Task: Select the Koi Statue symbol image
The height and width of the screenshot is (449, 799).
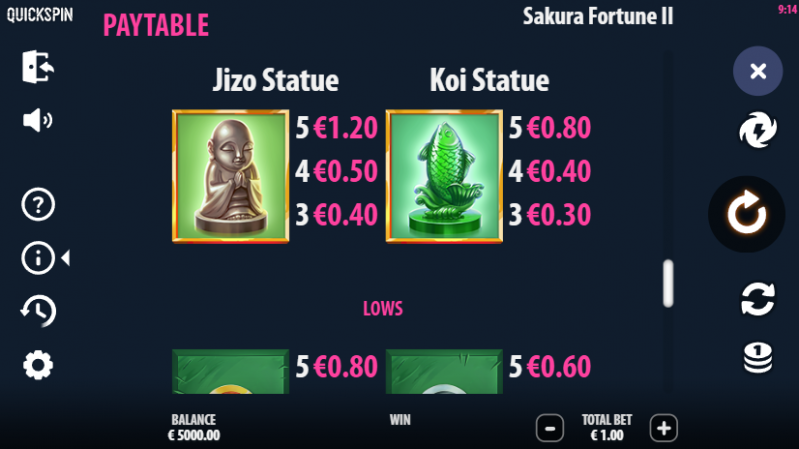Action: coord(444,176)
